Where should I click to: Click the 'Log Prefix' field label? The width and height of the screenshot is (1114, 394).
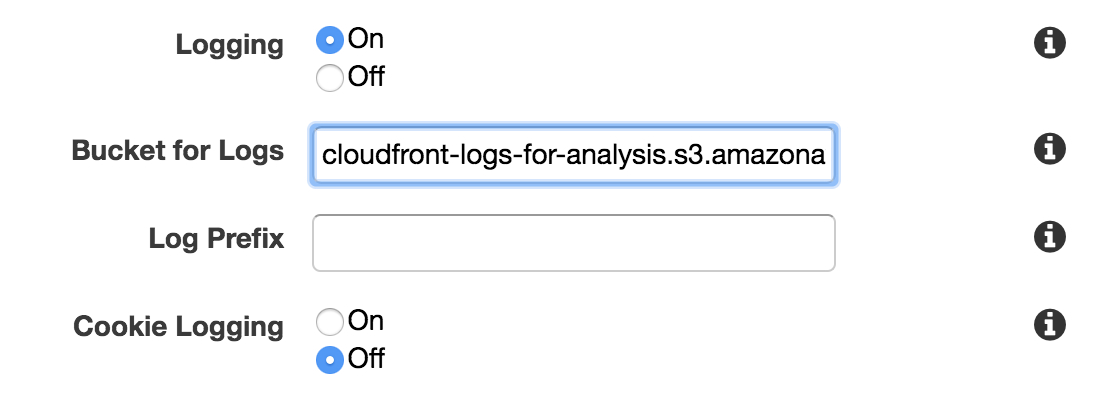(x=217, y=239)
